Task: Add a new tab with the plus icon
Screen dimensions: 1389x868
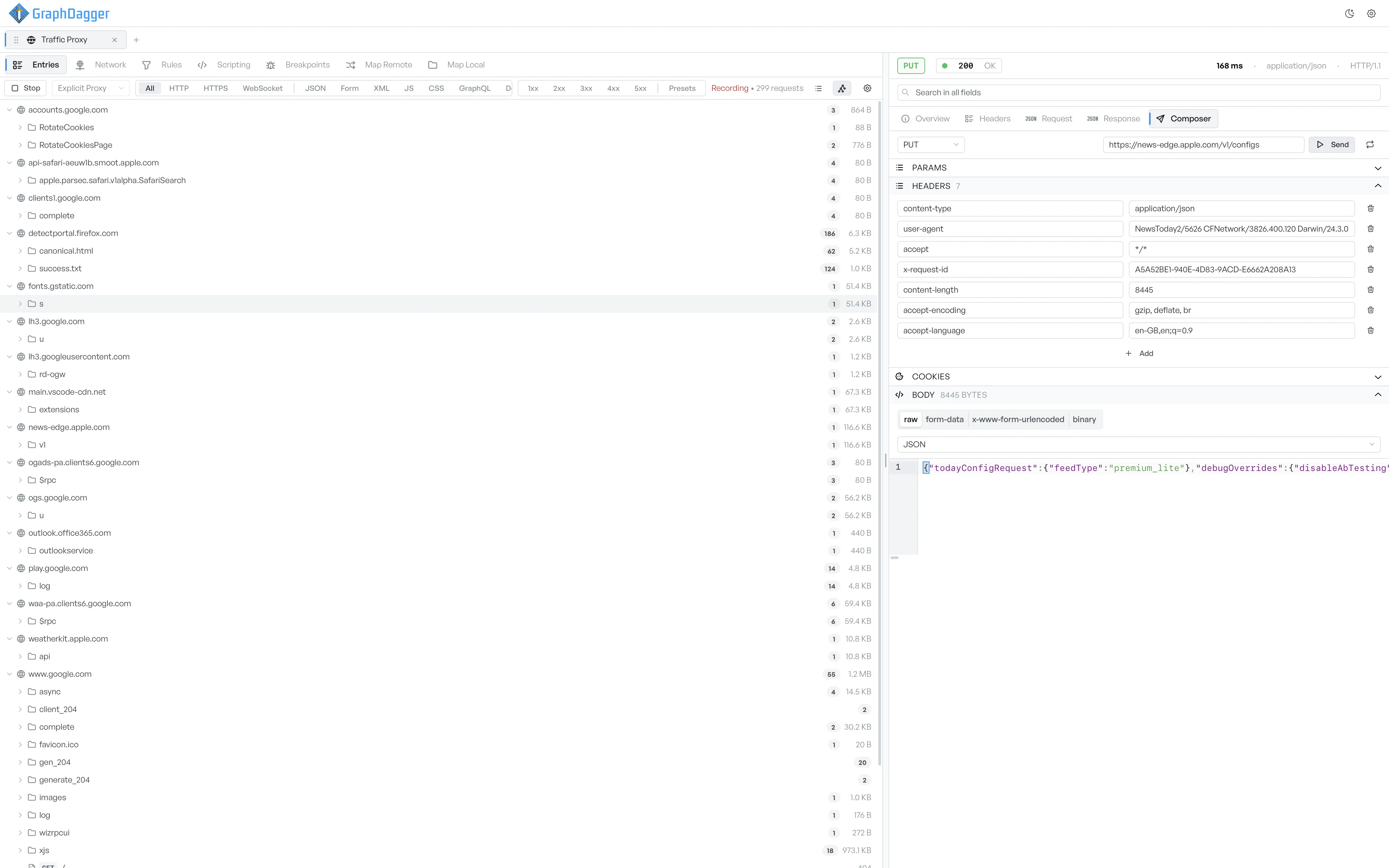Action: pos(136,40)
